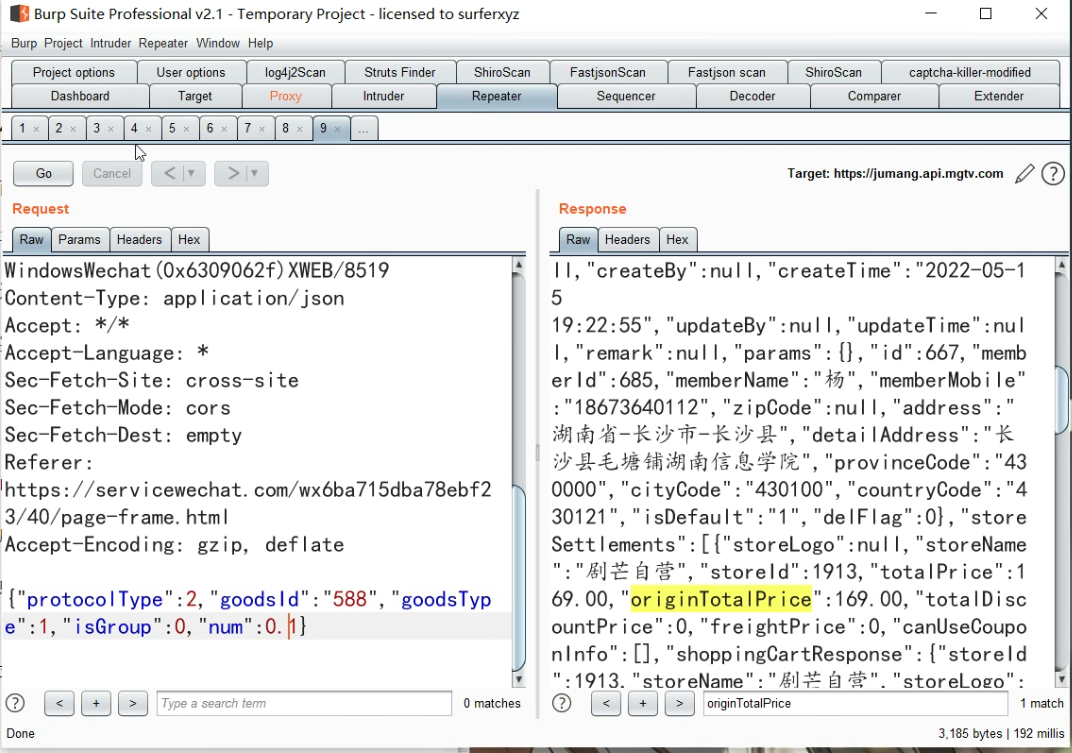Open forward history dropdown arrow

click(255, 174)
